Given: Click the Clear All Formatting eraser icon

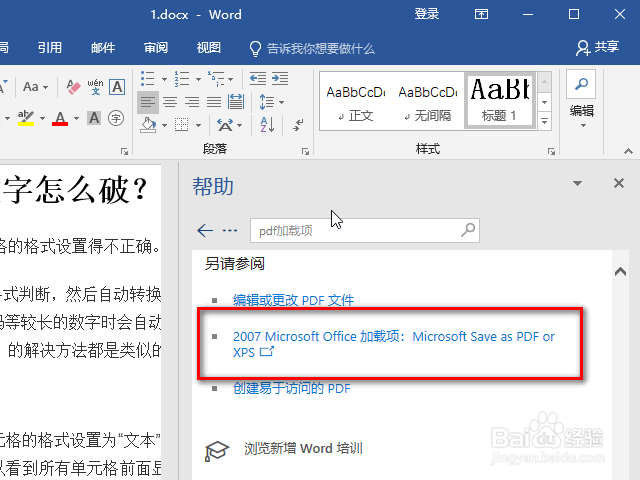Looking at the screenshot, I should pos(73,87).
